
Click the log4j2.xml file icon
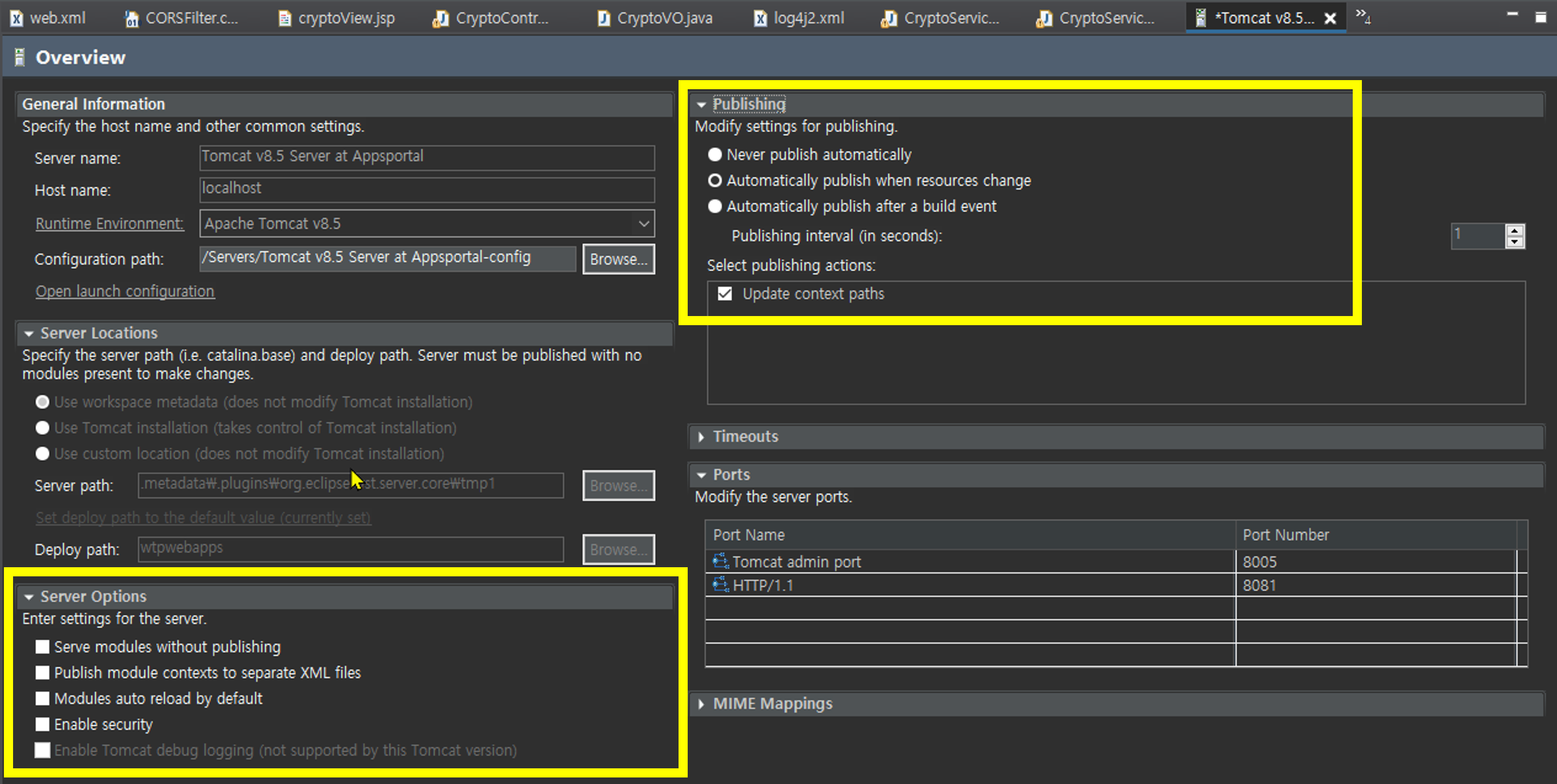tap(760, 19)
